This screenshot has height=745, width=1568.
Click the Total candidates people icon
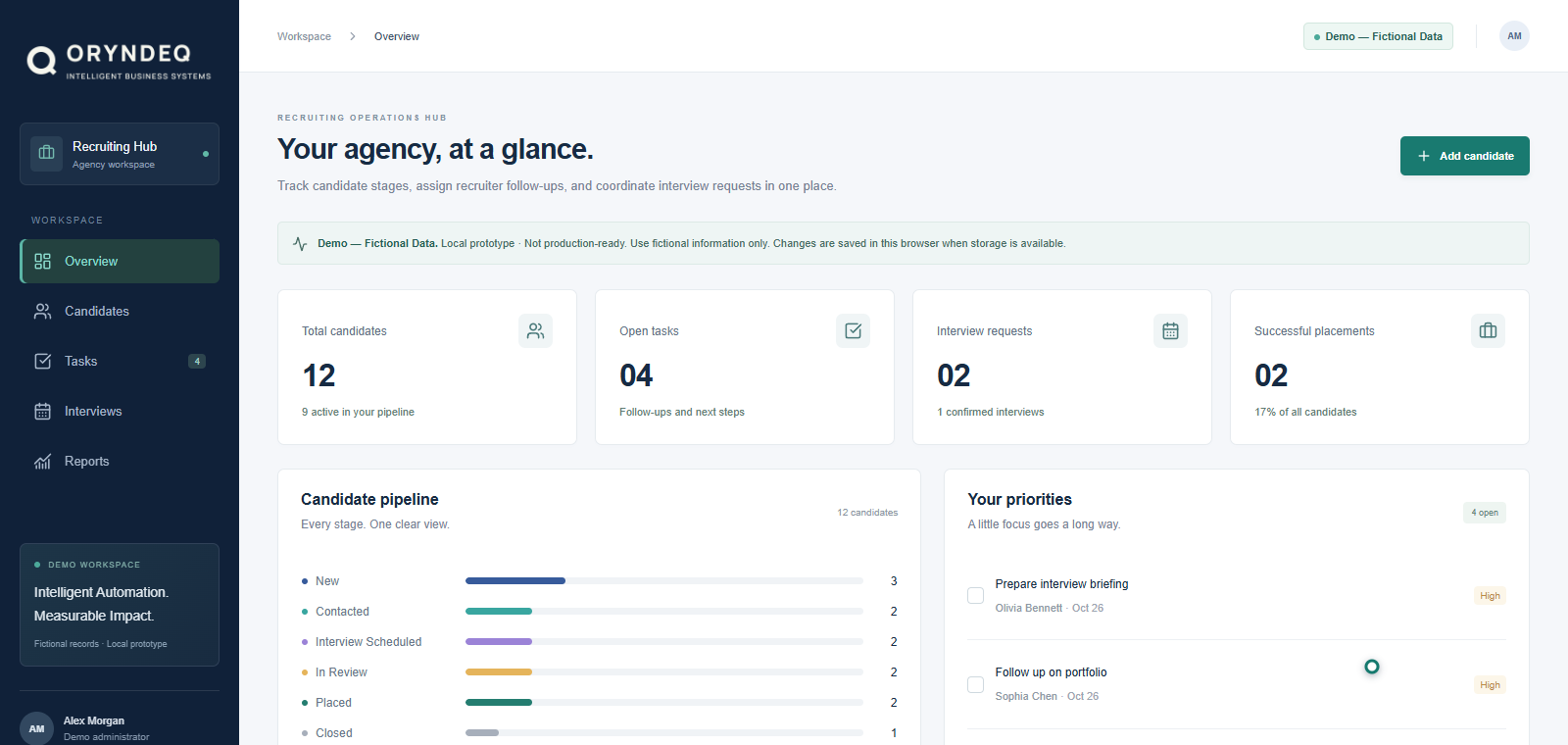click(x=535, y=331)
